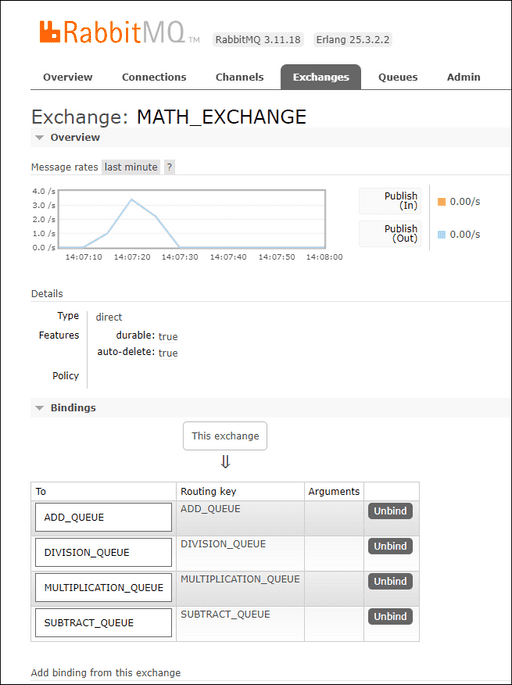The image size is (512, 685).
Task: Open the ADD_QUEUE queue link
Action: (104, 518)
